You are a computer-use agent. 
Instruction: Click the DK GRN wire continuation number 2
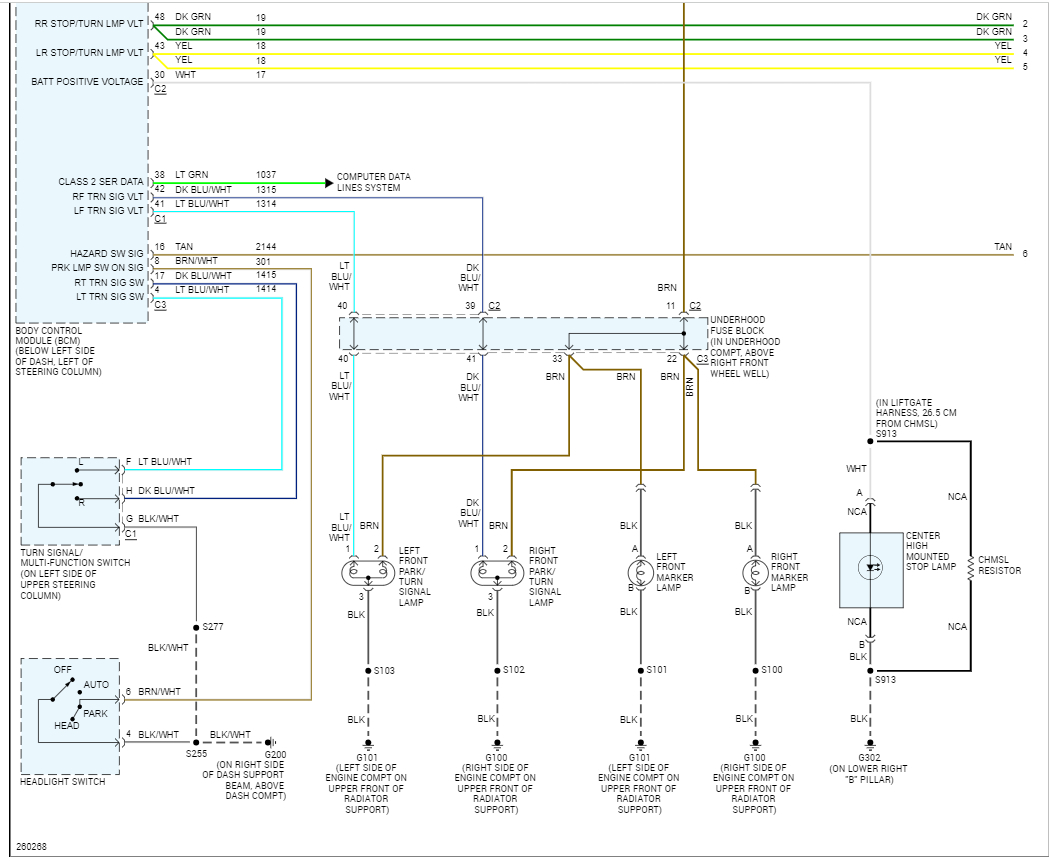pyautogui.click(x=1024, y=24)
